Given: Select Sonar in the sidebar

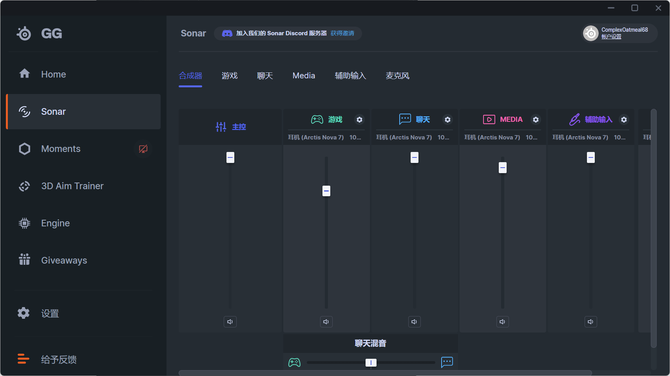Looking at the screenshot, I should tap(84, 112).
